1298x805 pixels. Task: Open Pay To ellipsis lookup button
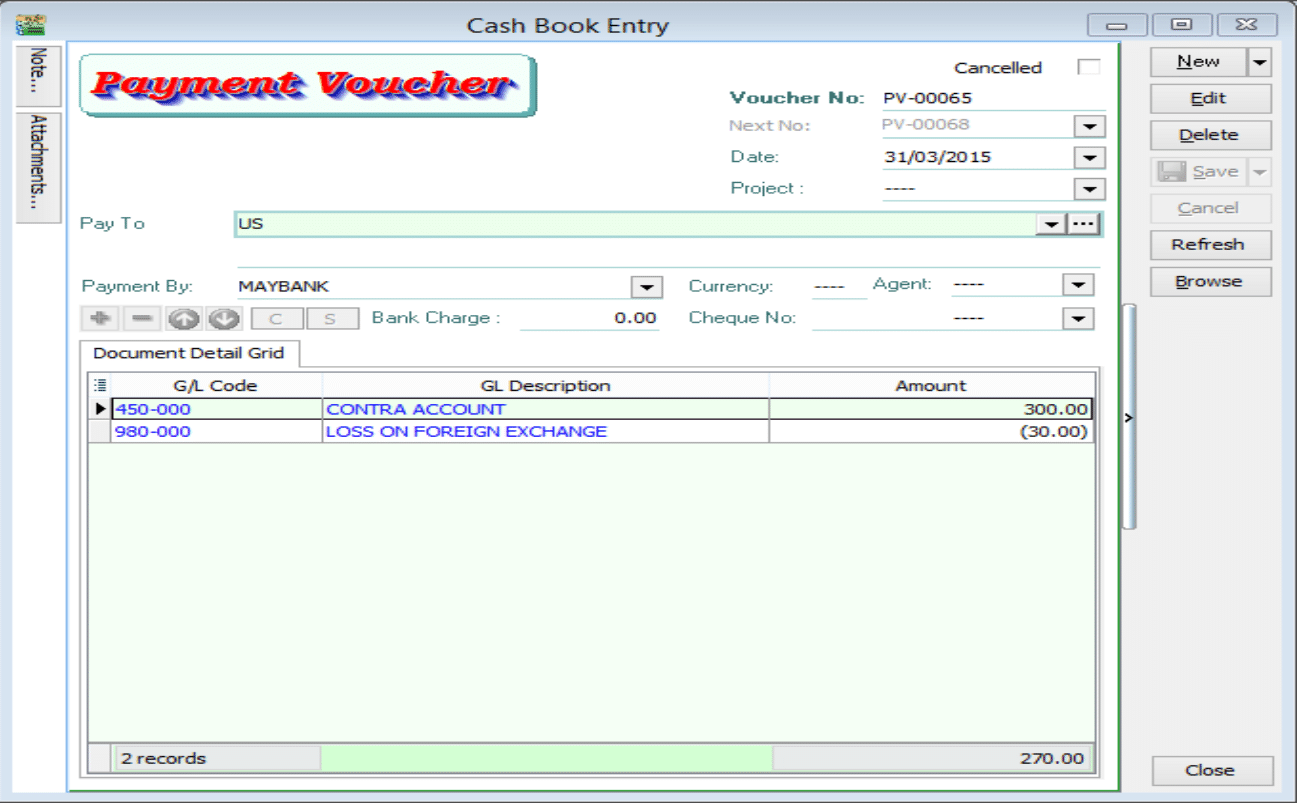[1083, 224]
